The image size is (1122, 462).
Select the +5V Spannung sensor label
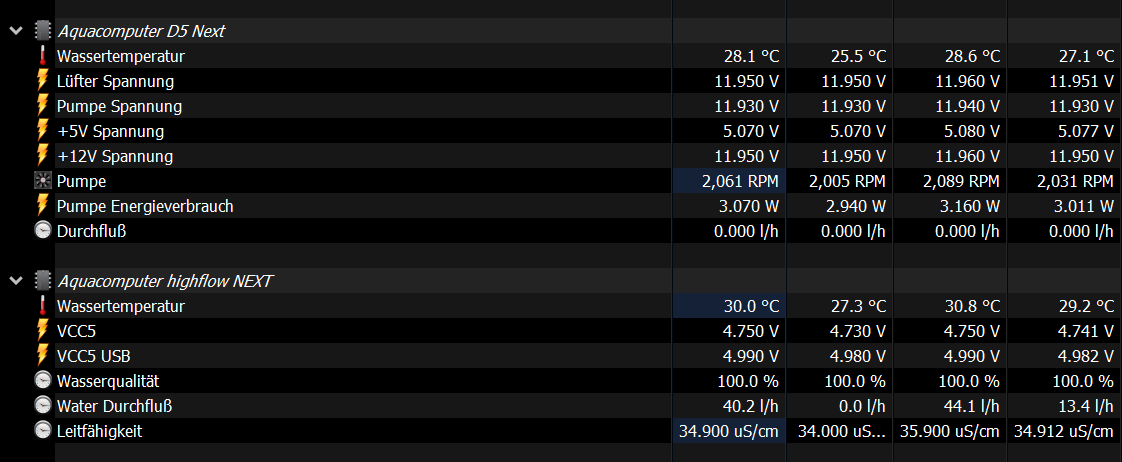coord(110,132)
